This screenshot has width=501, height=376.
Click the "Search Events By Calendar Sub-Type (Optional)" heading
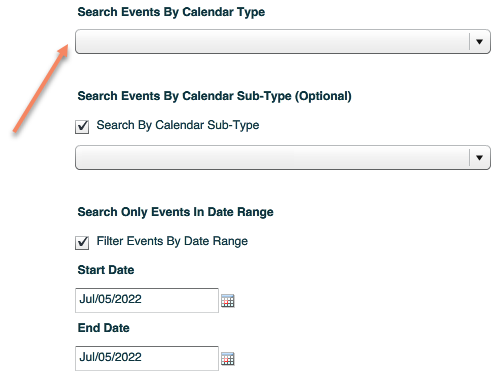[214, 96]
